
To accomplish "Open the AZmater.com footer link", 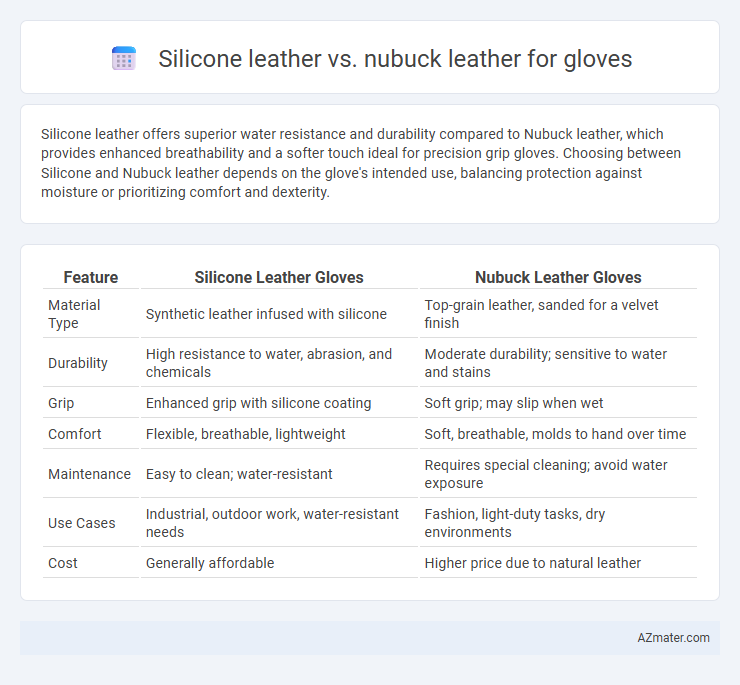I will pos(673,638).
